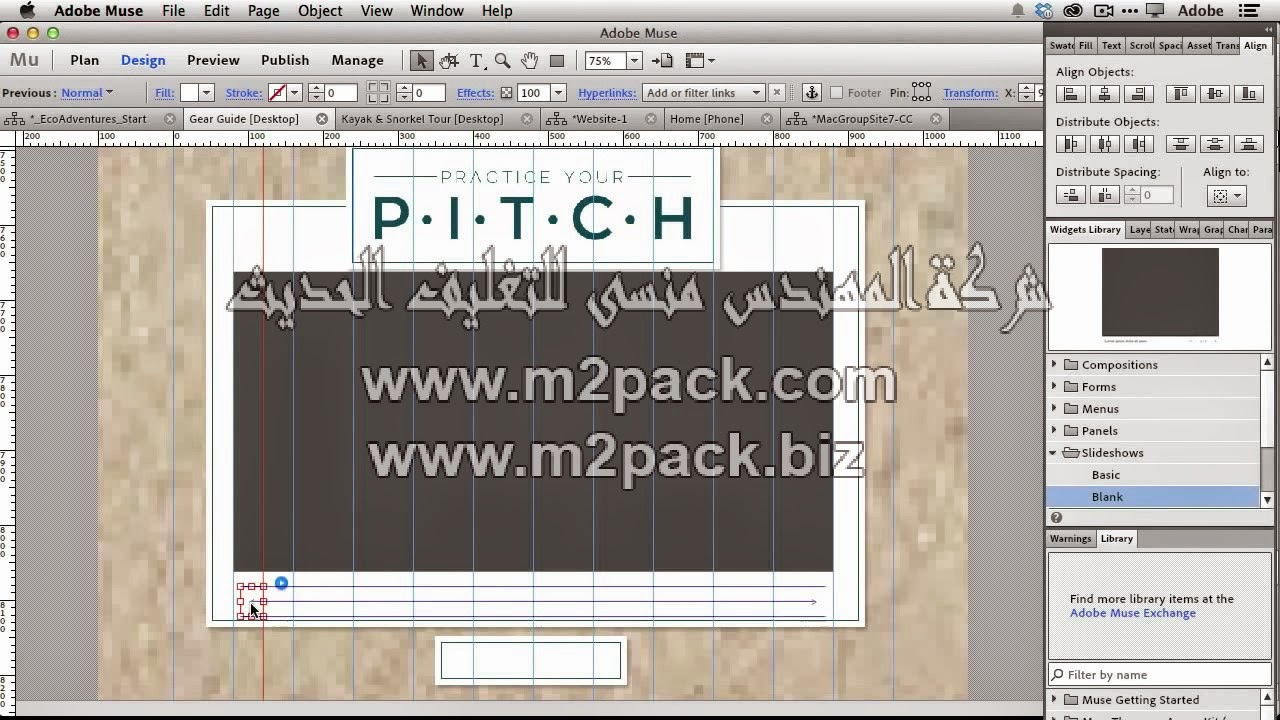Align objects to right edges
The height and width of the screenshot is (720, 1280).
[1139, 94]
